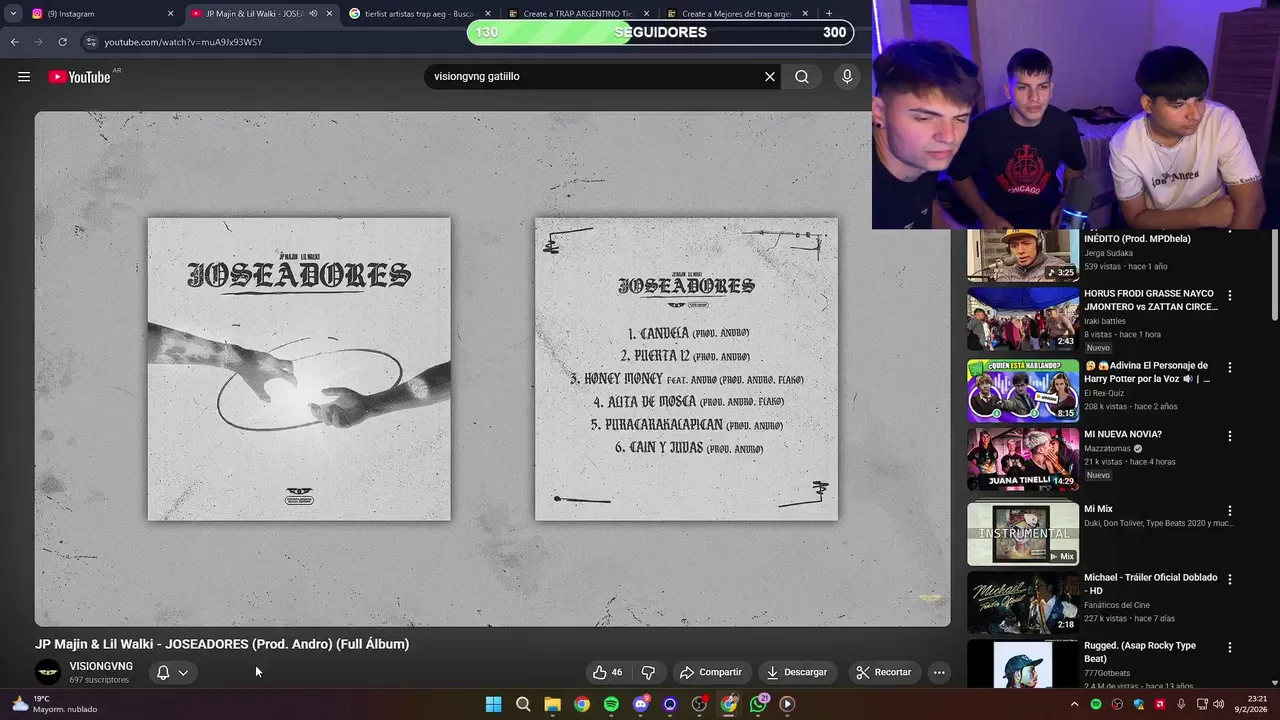Image resolution: width=1280 pixels, height=720 pixels.
Task: Open 'INÉDITO (Prod. MPDhela)' video title
Action: (x=1137, y=239)
